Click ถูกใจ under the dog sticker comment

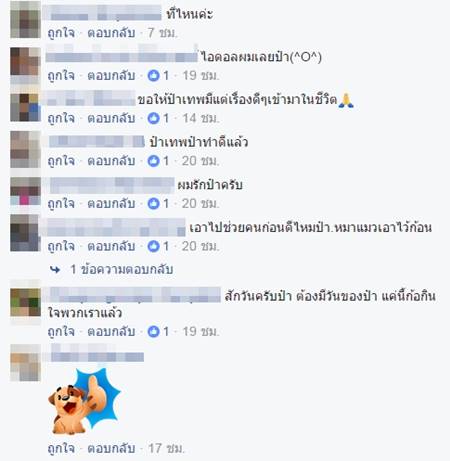point(61,448)
